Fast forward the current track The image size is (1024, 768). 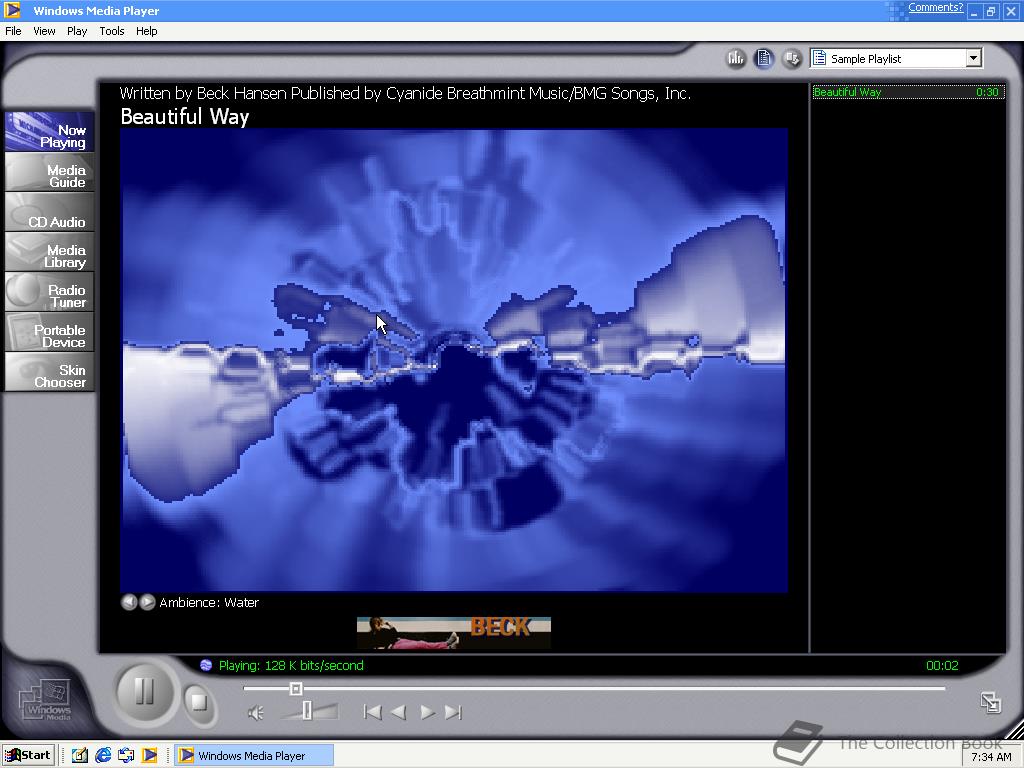pos(428,712)
